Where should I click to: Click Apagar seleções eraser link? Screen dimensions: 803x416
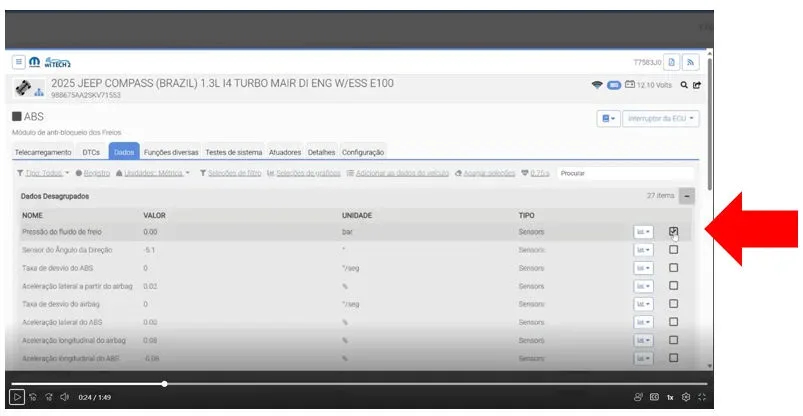(485, 173)
